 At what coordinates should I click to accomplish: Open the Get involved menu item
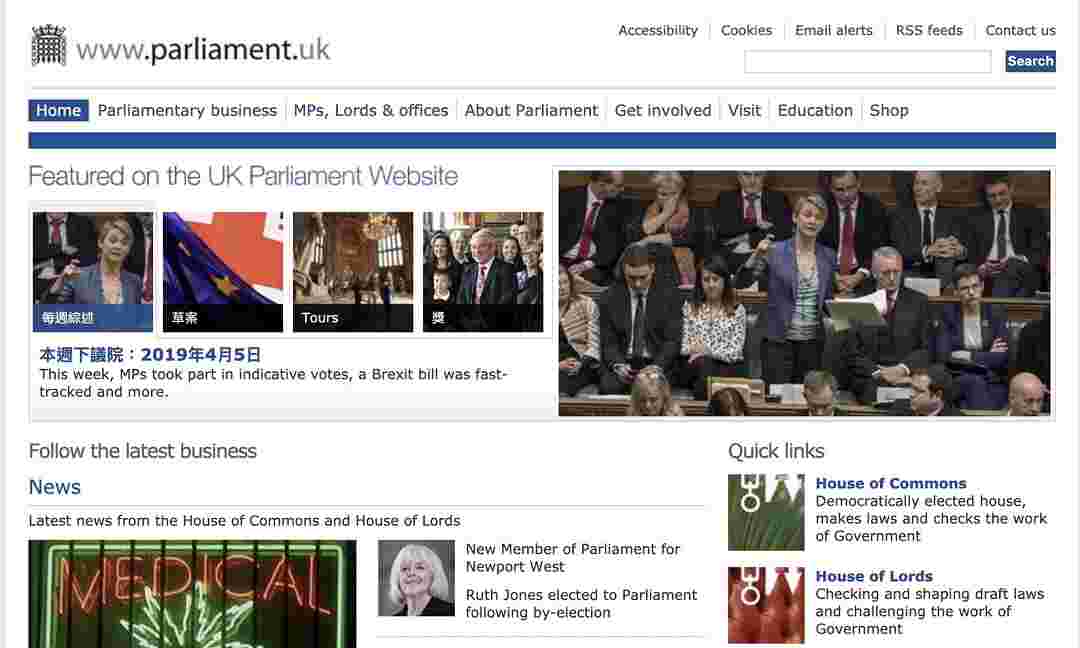(663, 110)
